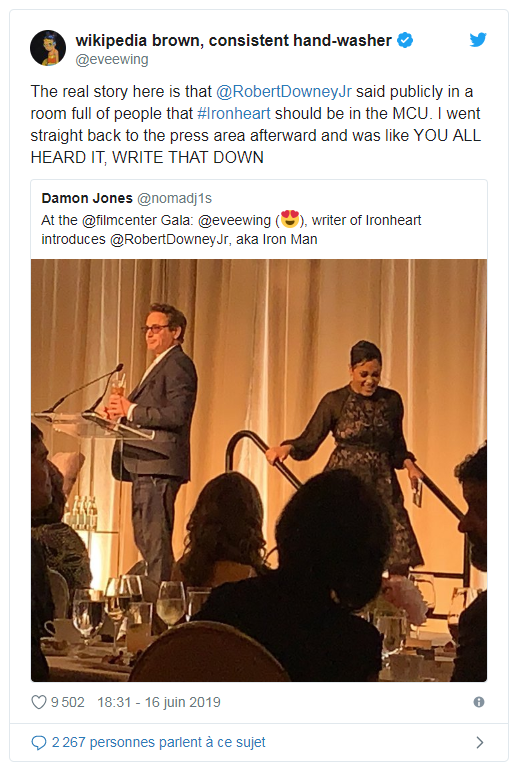The image size is (519, 773).
Task: Open the 2 267 personnes parlent à ce sujet link
Action: [158, 742]
